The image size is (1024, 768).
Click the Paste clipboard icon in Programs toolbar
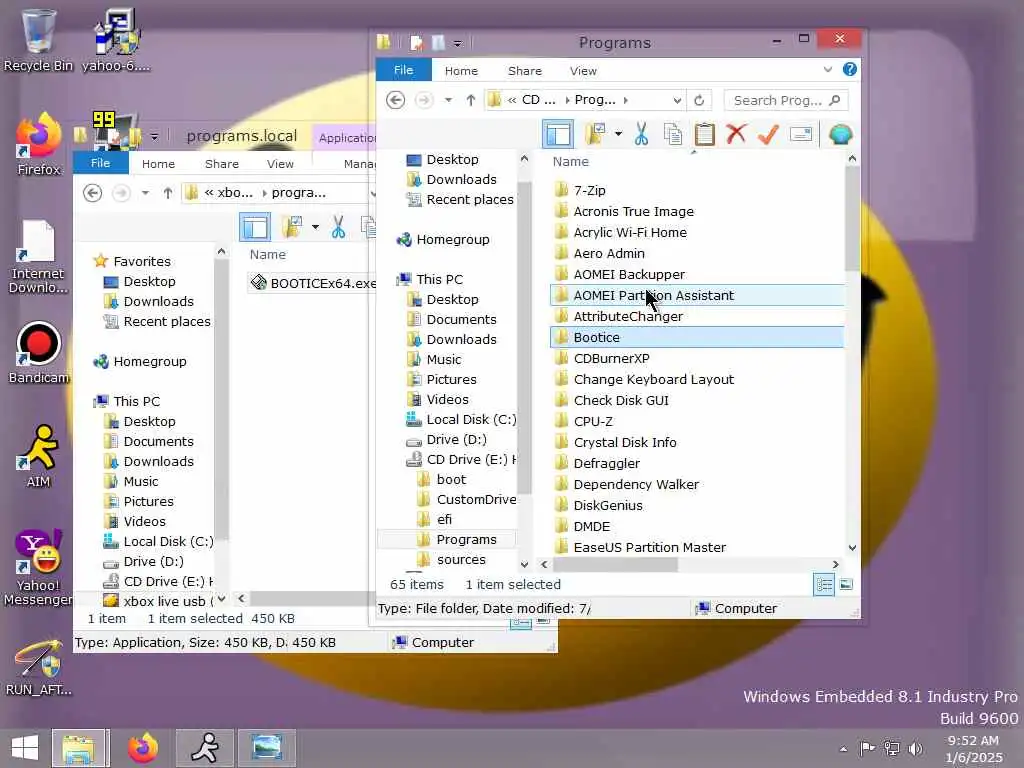704,135
